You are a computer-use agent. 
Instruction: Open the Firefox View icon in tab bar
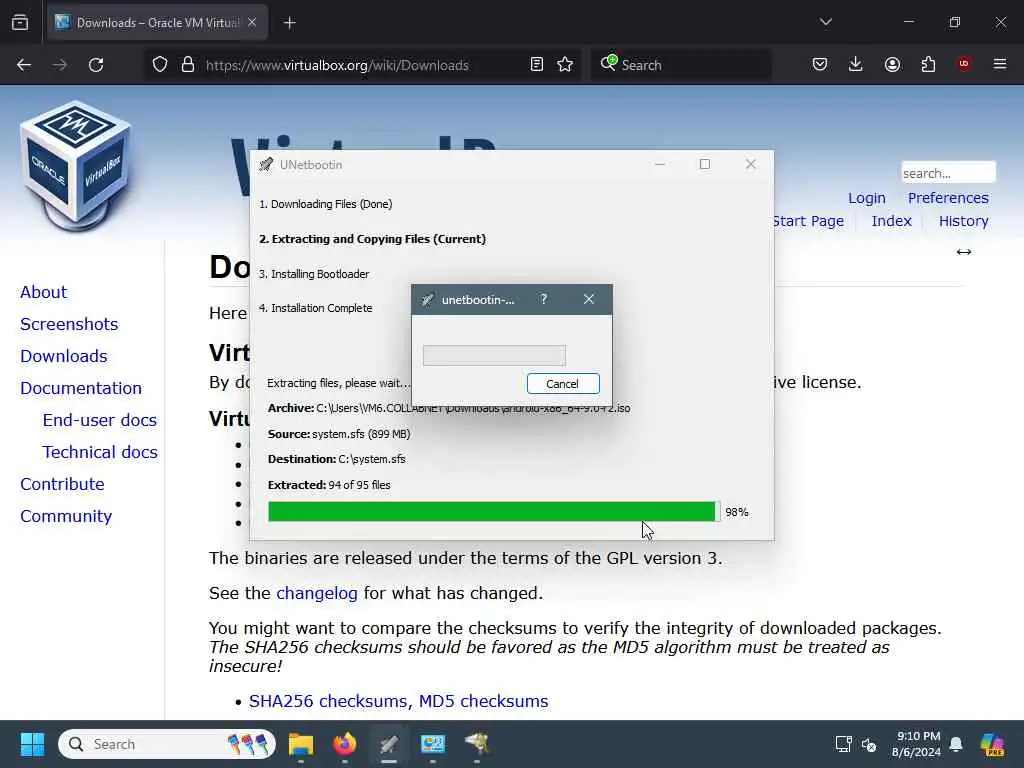click(20, 22)
